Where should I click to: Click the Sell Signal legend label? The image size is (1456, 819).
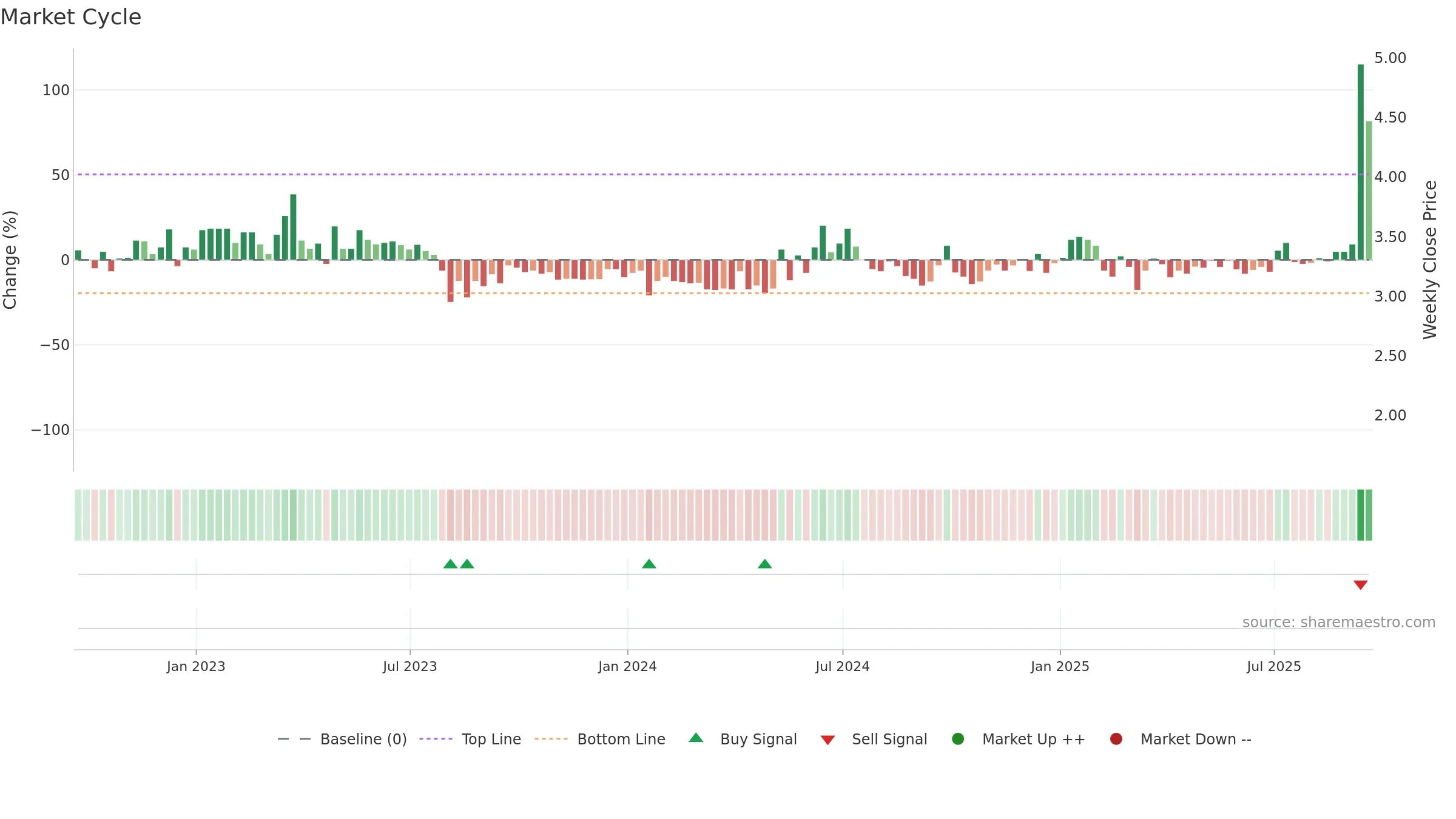pyautogui.click(x=889, y=739)
